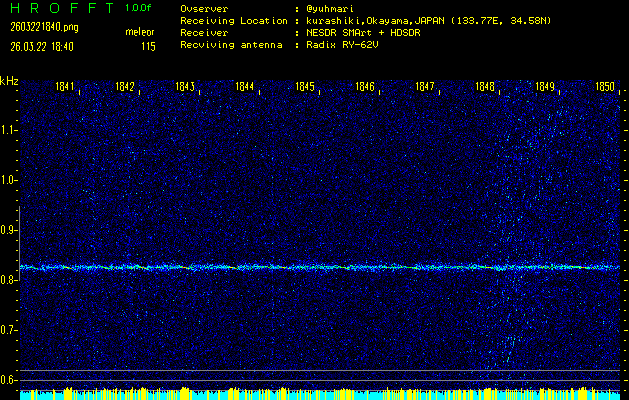The width and height of the screenshot is (629, 400).
Task: Click the 1.1 kHz axis label
Action: 9,130
